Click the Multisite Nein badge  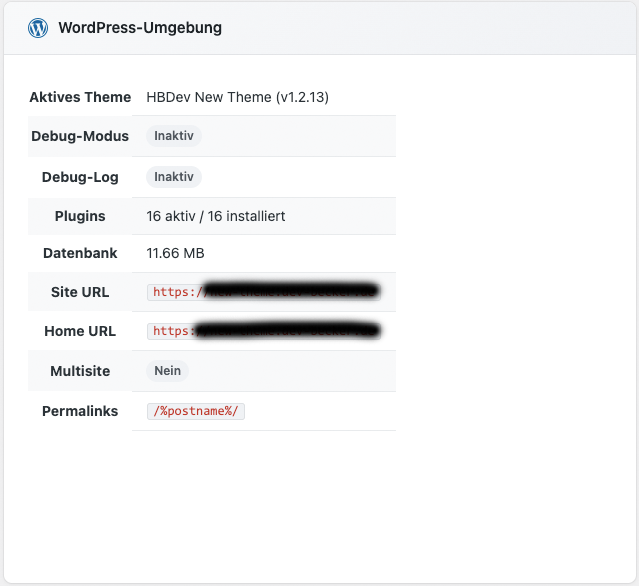pyautogui.click(x=167, y=371)
